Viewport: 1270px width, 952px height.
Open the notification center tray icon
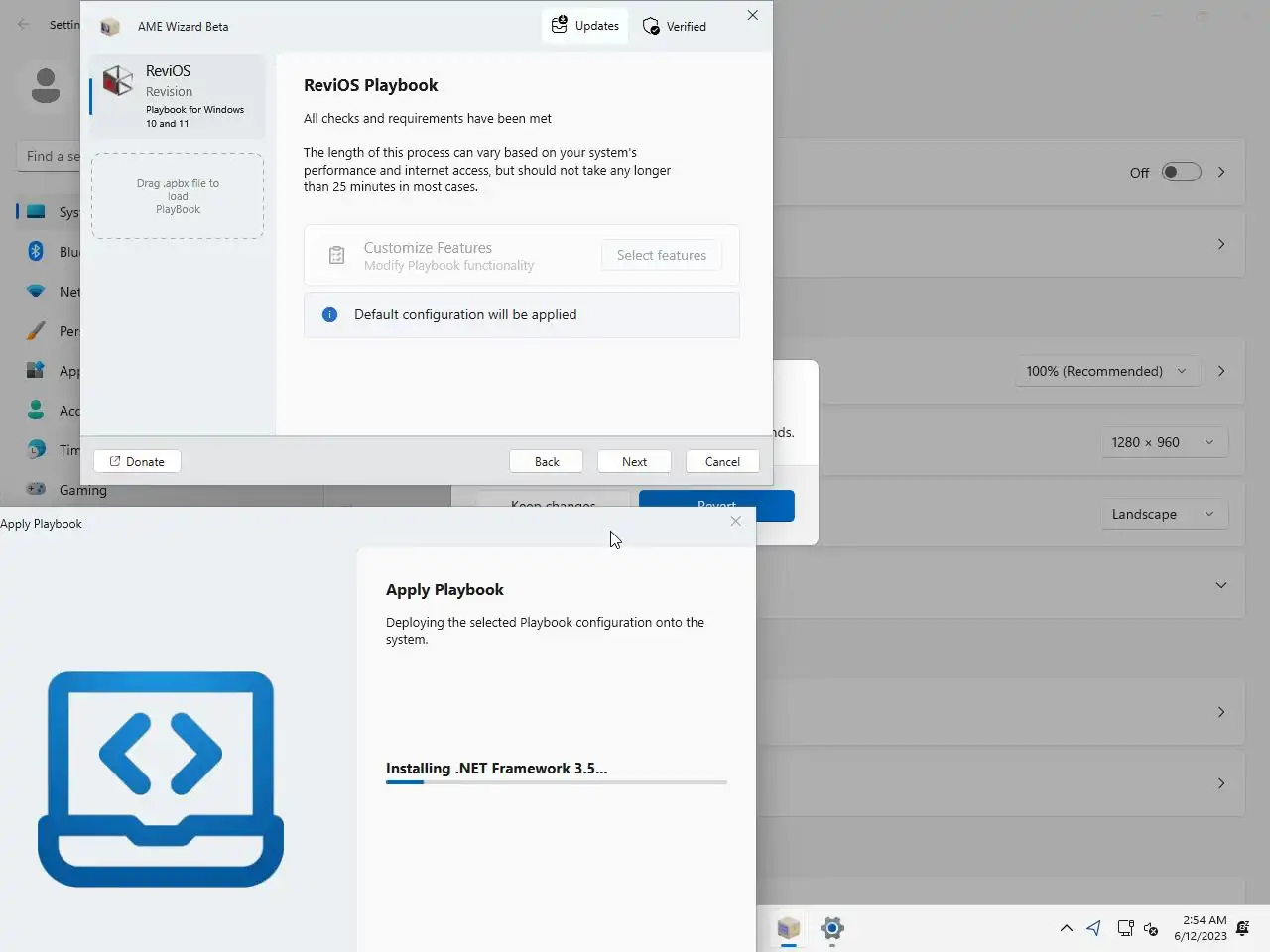(1244, 928)
